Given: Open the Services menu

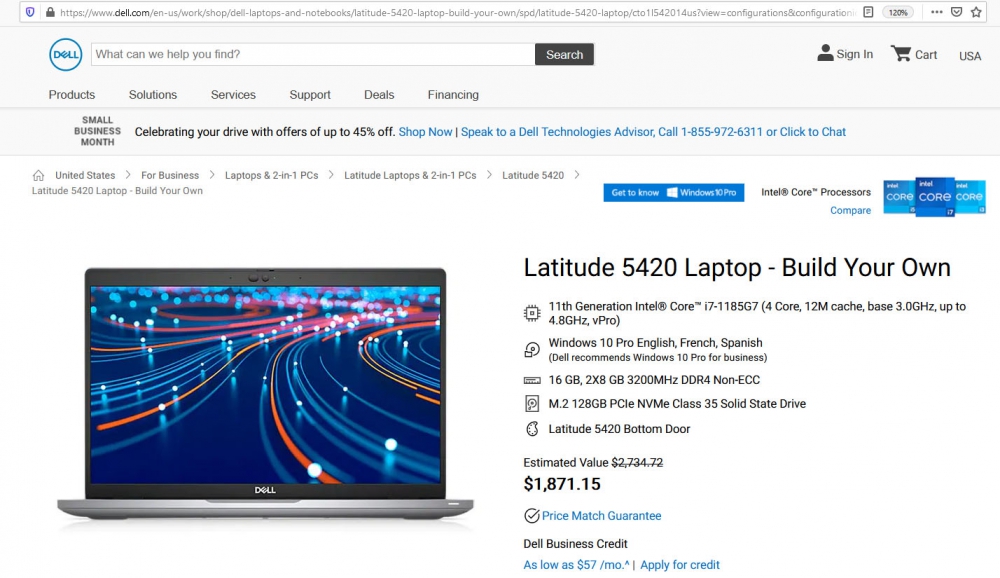Looking at the screenshot, I should [233, 94].
